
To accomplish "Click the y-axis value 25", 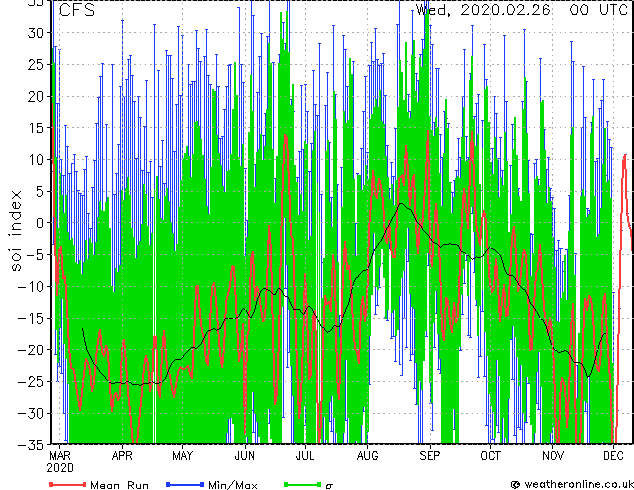I will coord(35,64).
